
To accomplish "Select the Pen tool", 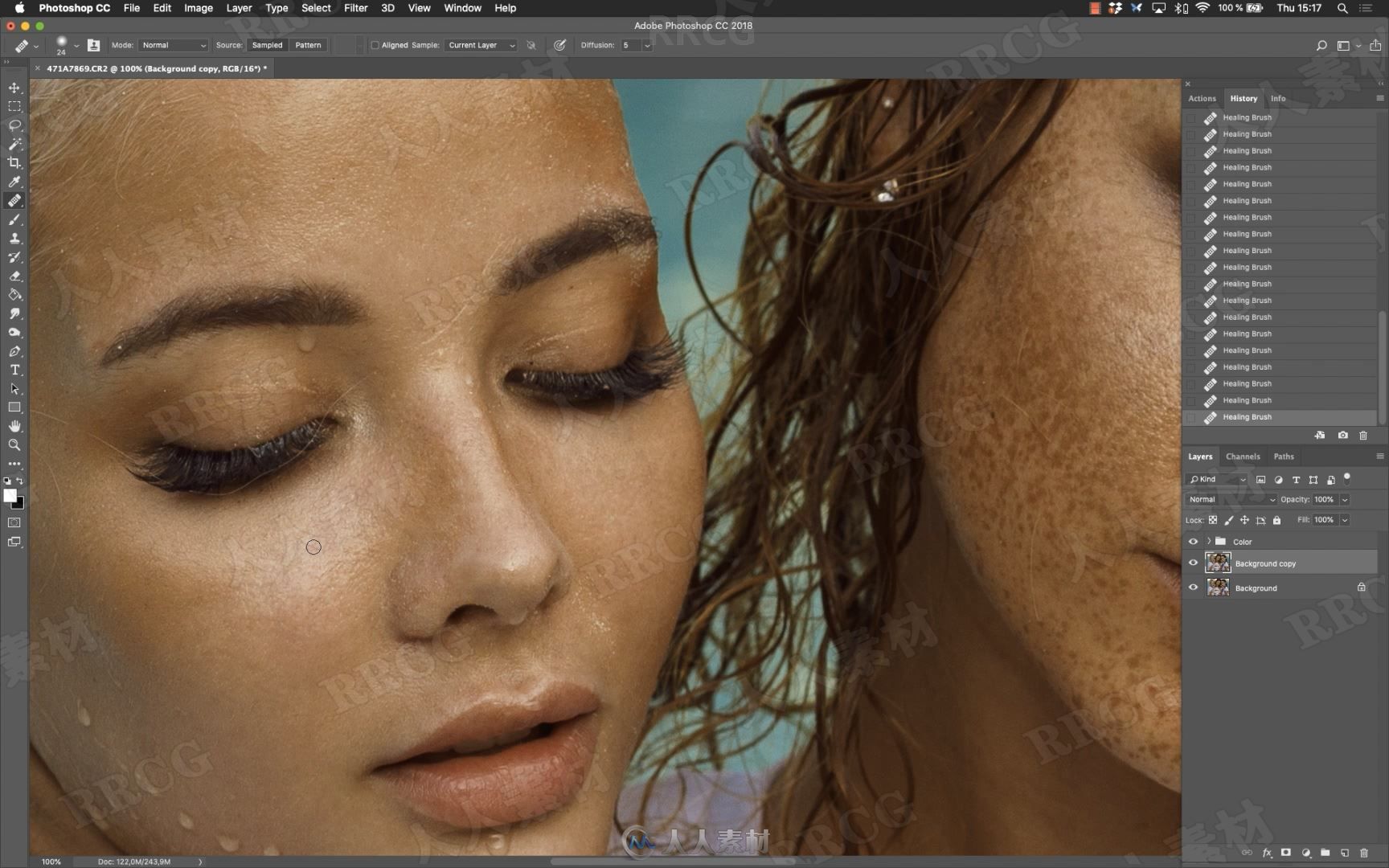I will coord(14,351).
